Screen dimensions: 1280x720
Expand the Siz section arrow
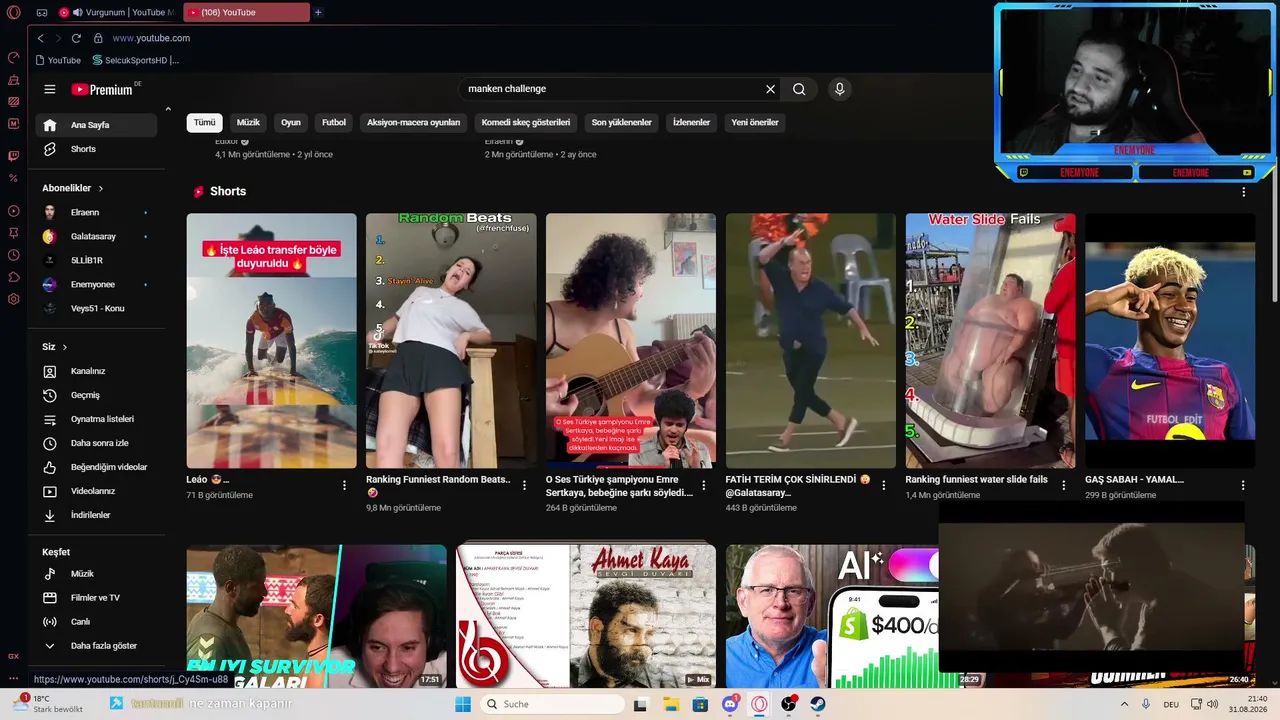click(x=65, y=347)
